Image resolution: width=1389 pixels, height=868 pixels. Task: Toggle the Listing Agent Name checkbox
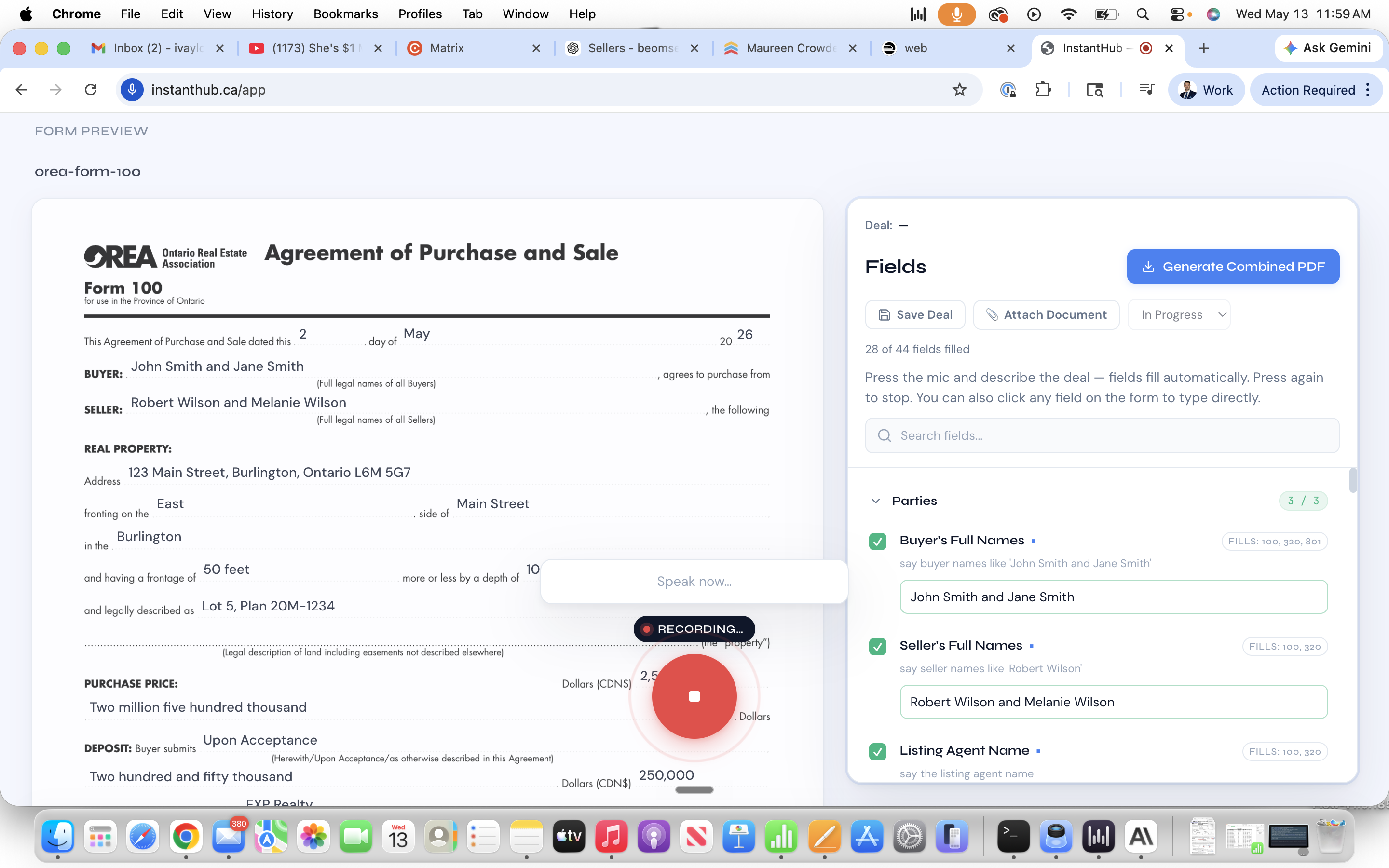tap(877, 751)
